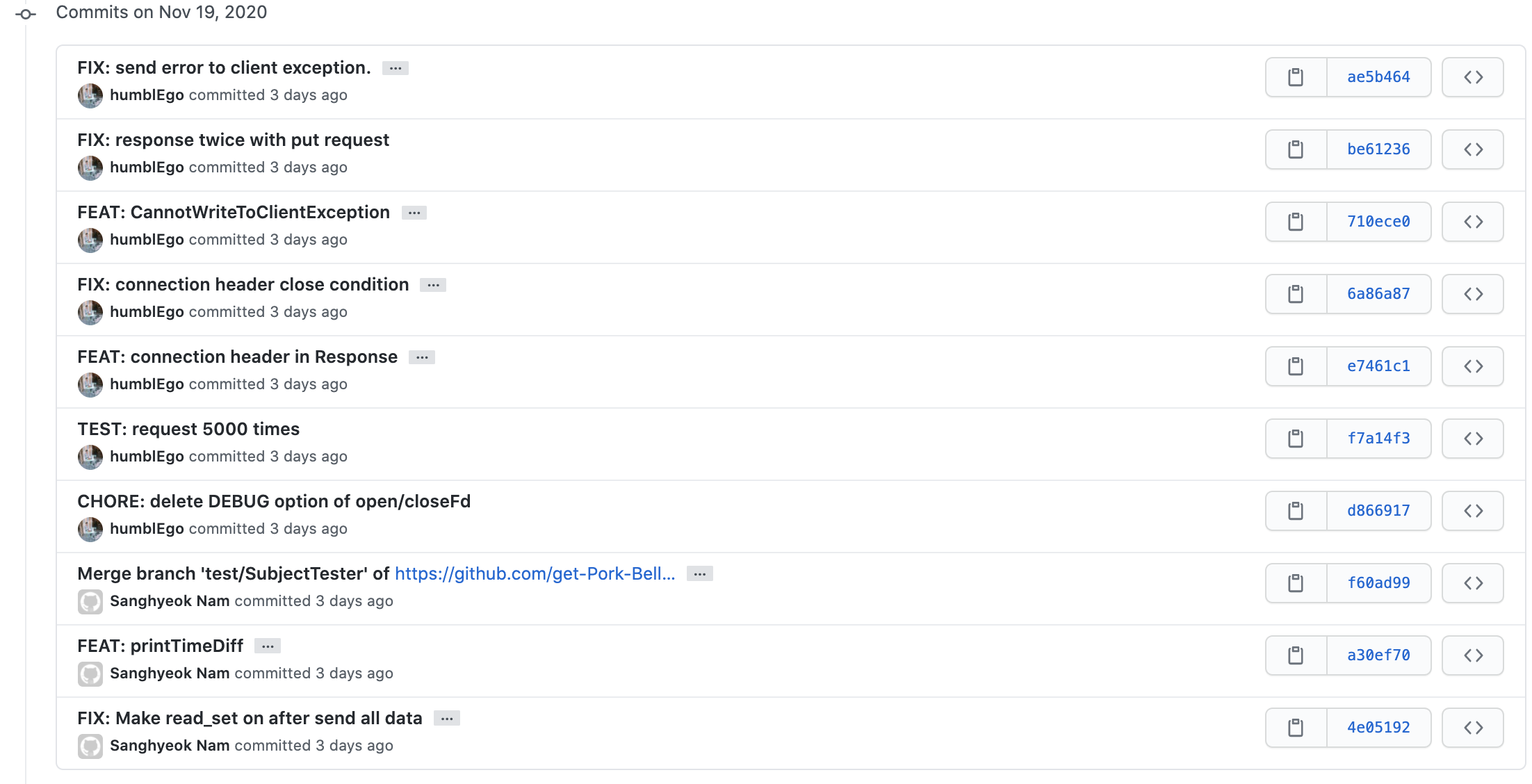Expand description of 'FIX: send error to client exception'
Viewport: 1532px width, 784px height.
point(396,68)
